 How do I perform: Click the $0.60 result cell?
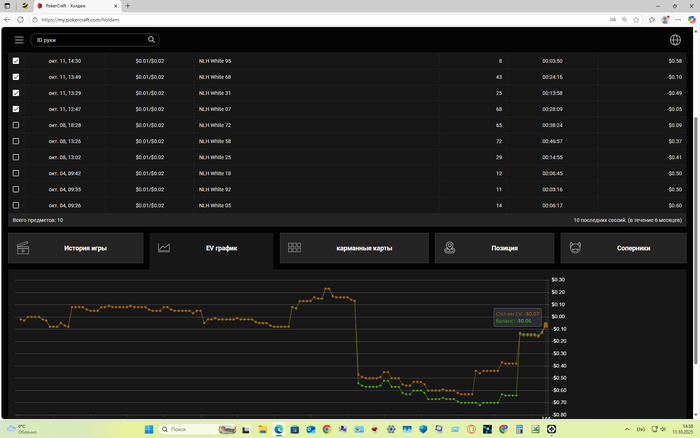[x=675, y=205]
